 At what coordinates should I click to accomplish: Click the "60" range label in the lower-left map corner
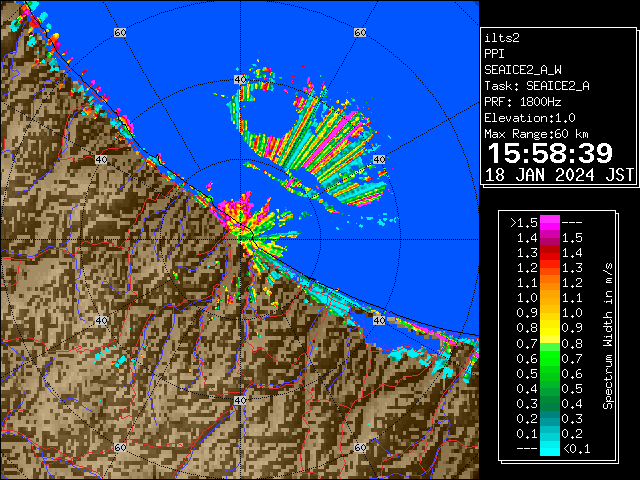[120, 447]
